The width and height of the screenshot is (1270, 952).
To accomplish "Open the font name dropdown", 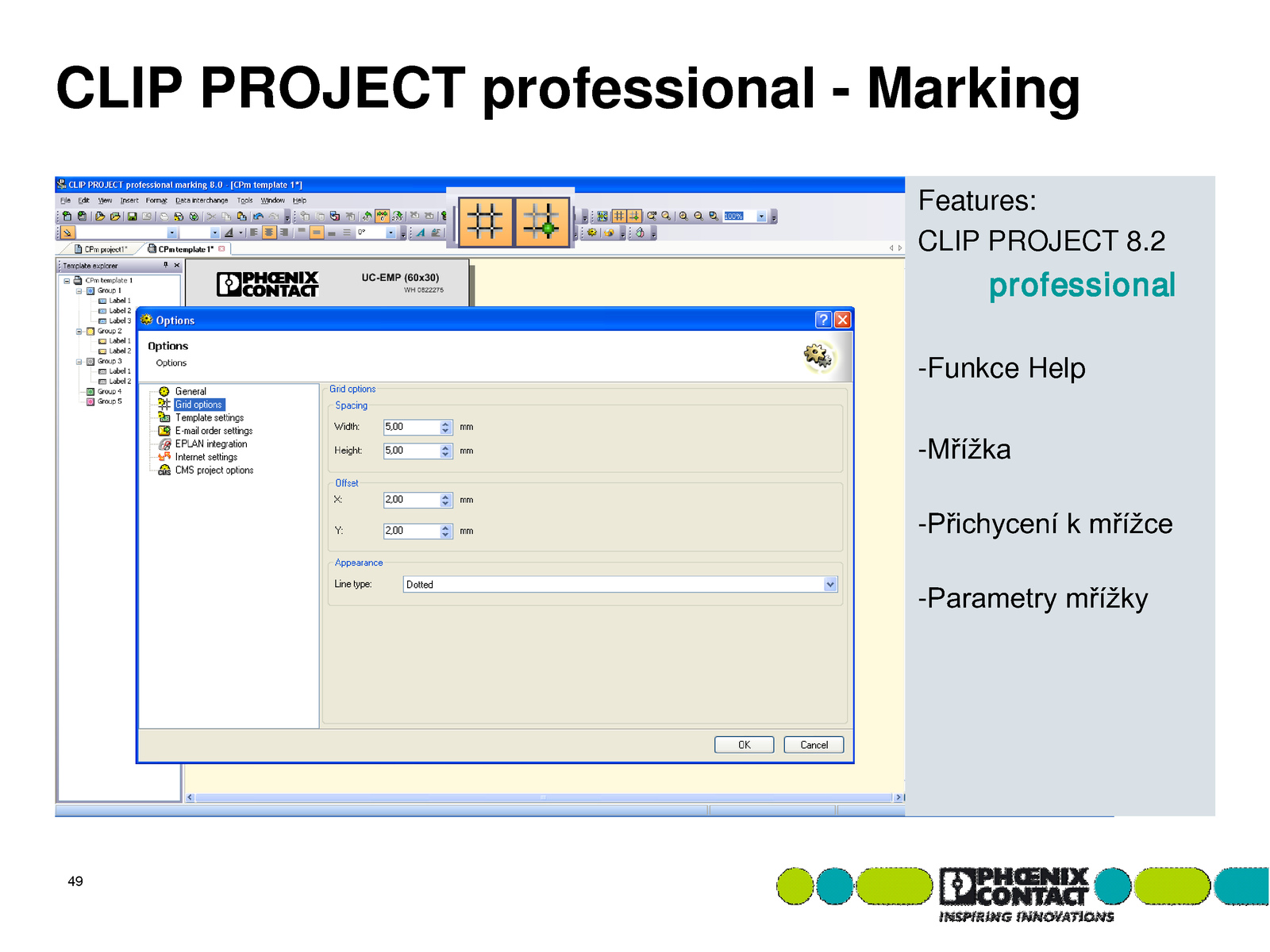I will [x=172, y=232].
